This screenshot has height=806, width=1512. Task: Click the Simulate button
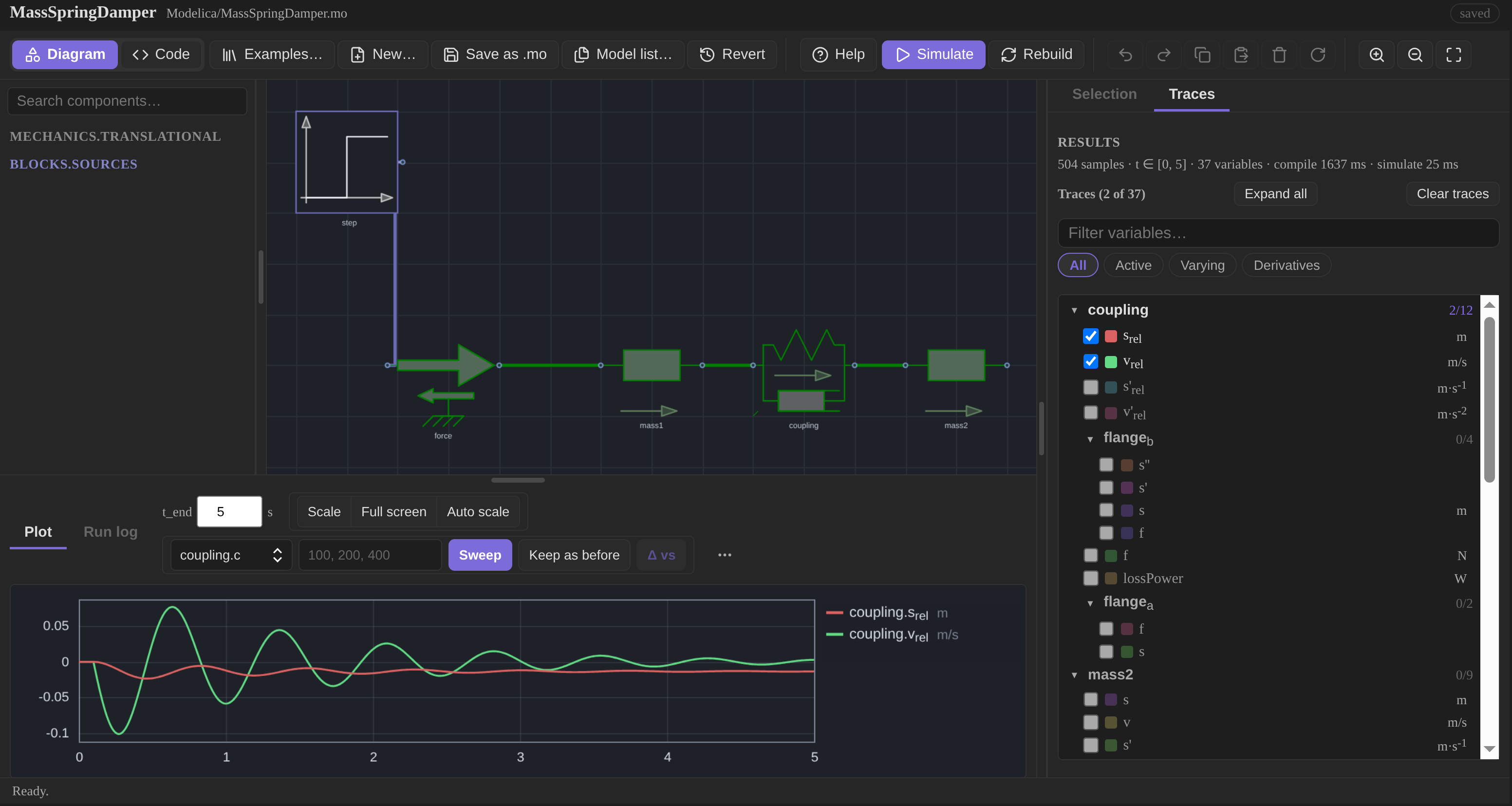[933, 55]
